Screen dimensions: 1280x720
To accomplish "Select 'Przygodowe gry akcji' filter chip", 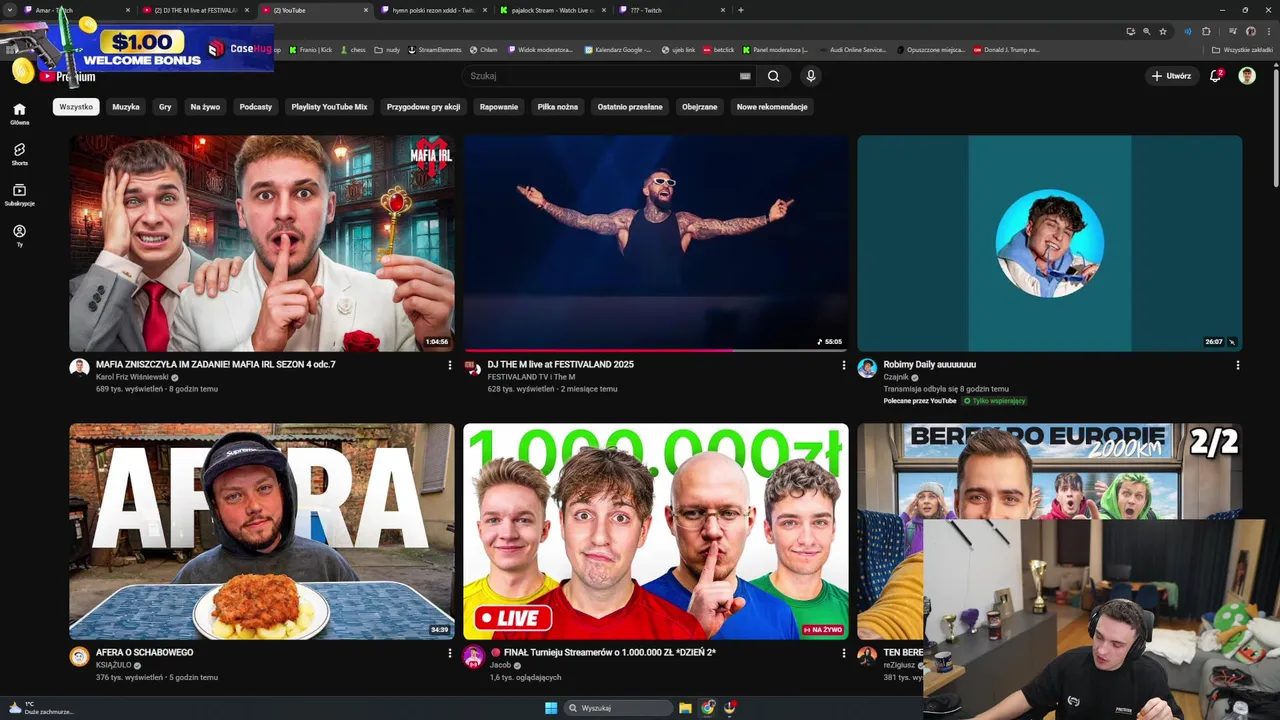I will click(423, 107).
